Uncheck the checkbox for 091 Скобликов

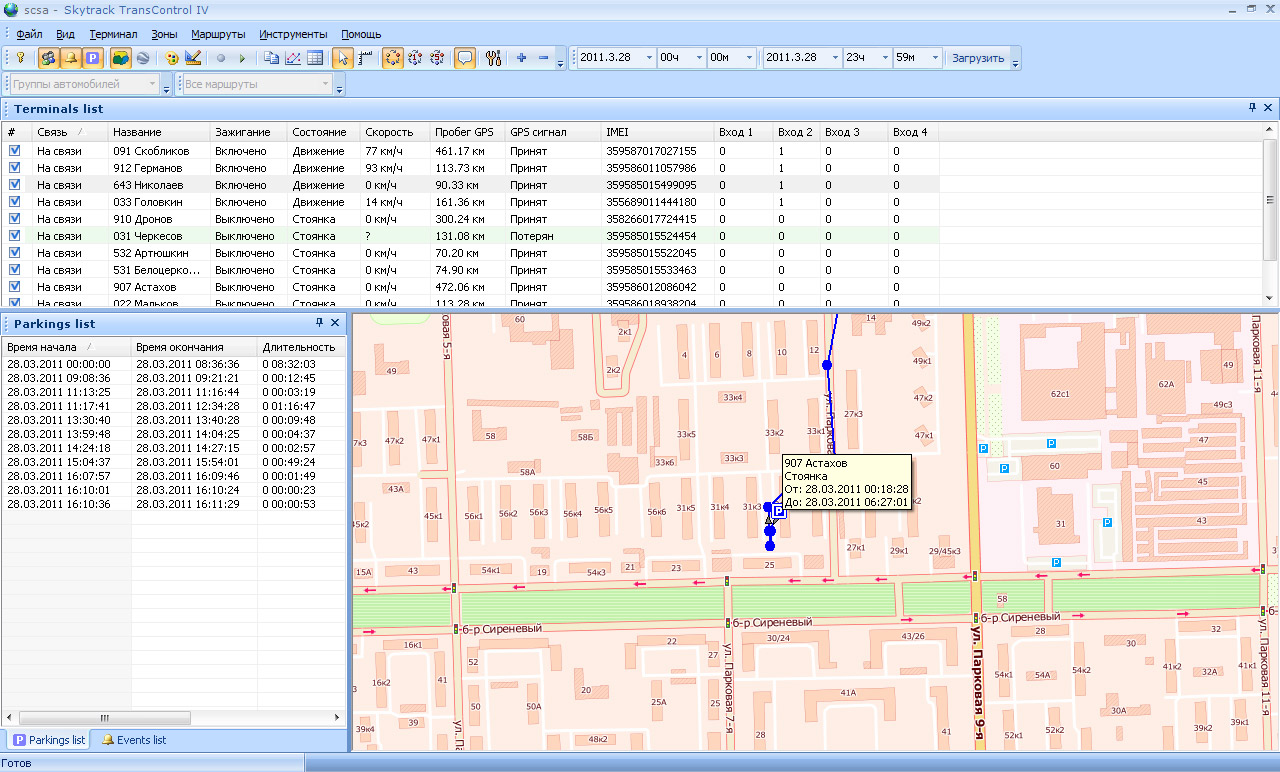[14, 151]
